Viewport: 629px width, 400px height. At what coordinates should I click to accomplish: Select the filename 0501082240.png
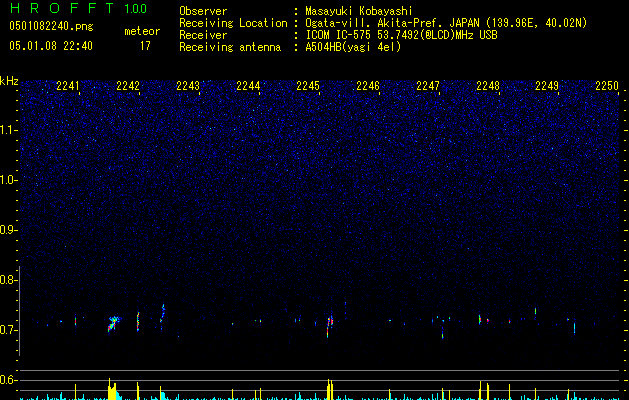(x=51, y=26)
